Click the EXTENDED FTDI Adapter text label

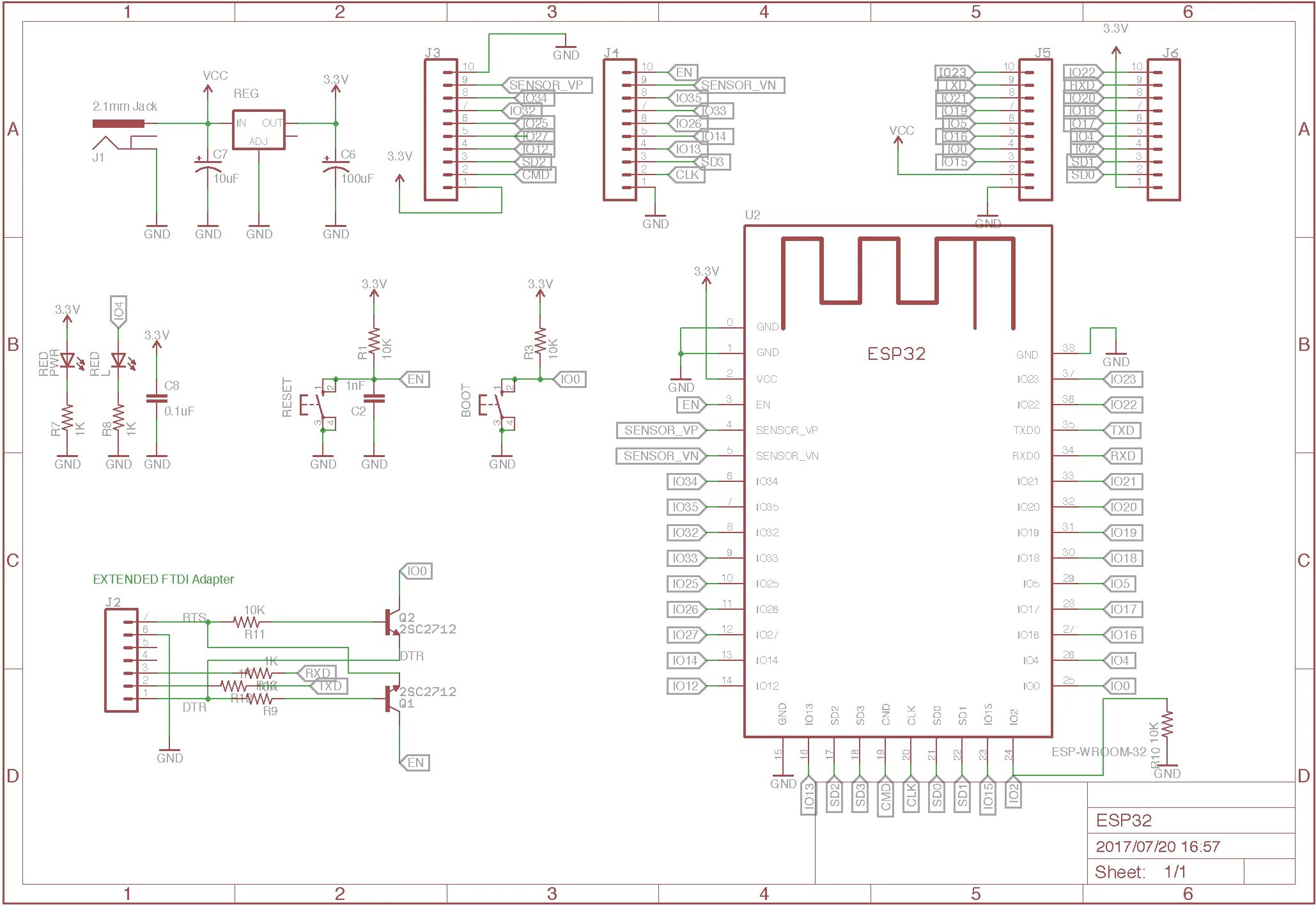[164, 579]
